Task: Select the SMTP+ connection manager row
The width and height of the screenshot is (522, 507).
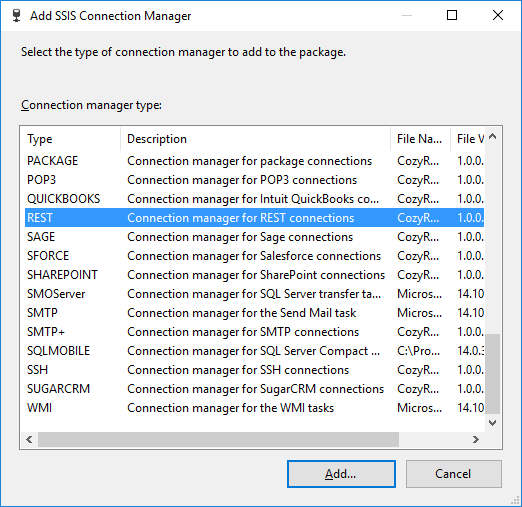Action: point(254,332)
